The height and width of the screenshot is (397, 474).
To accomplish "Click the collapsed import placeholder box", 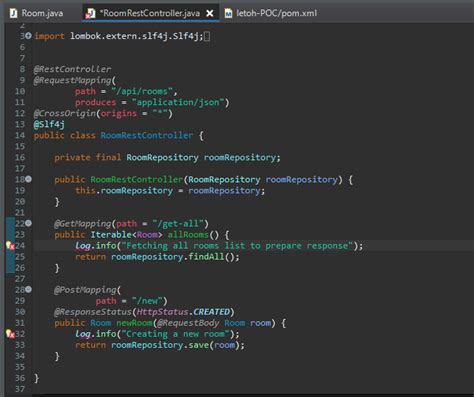I will click(207, 36).
